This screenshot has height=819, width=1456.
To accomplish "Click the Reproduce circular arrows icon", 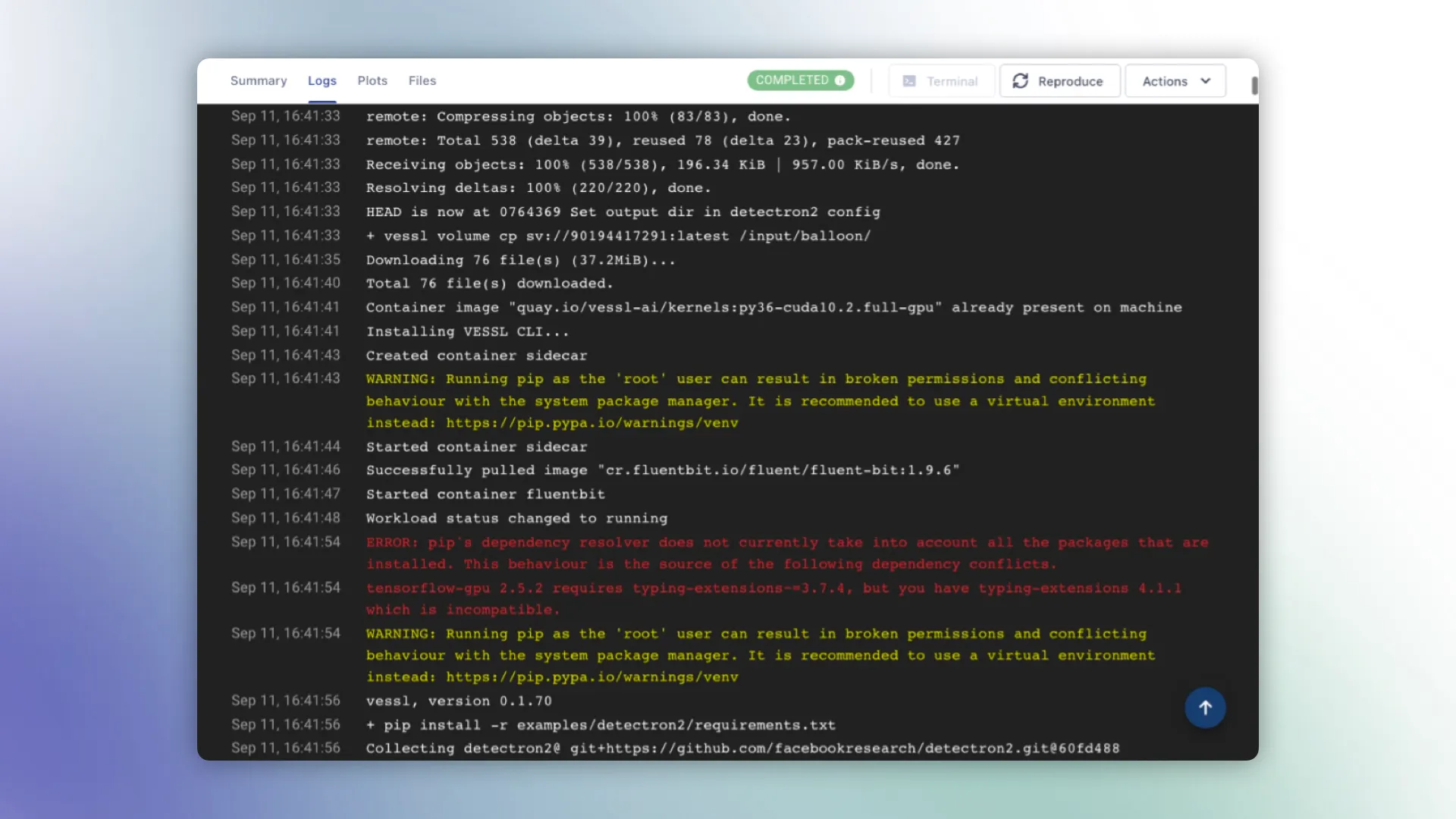I will [1021, 81].
